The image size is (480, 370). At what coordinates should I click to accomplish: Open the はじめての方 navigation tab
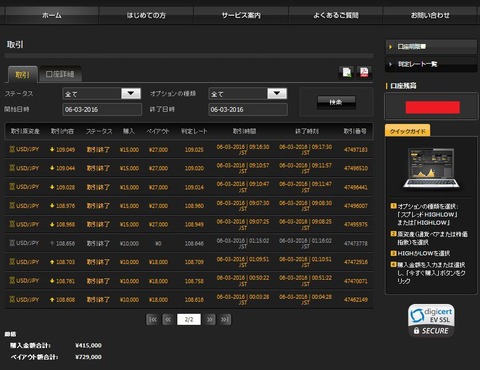click(146, 15)
